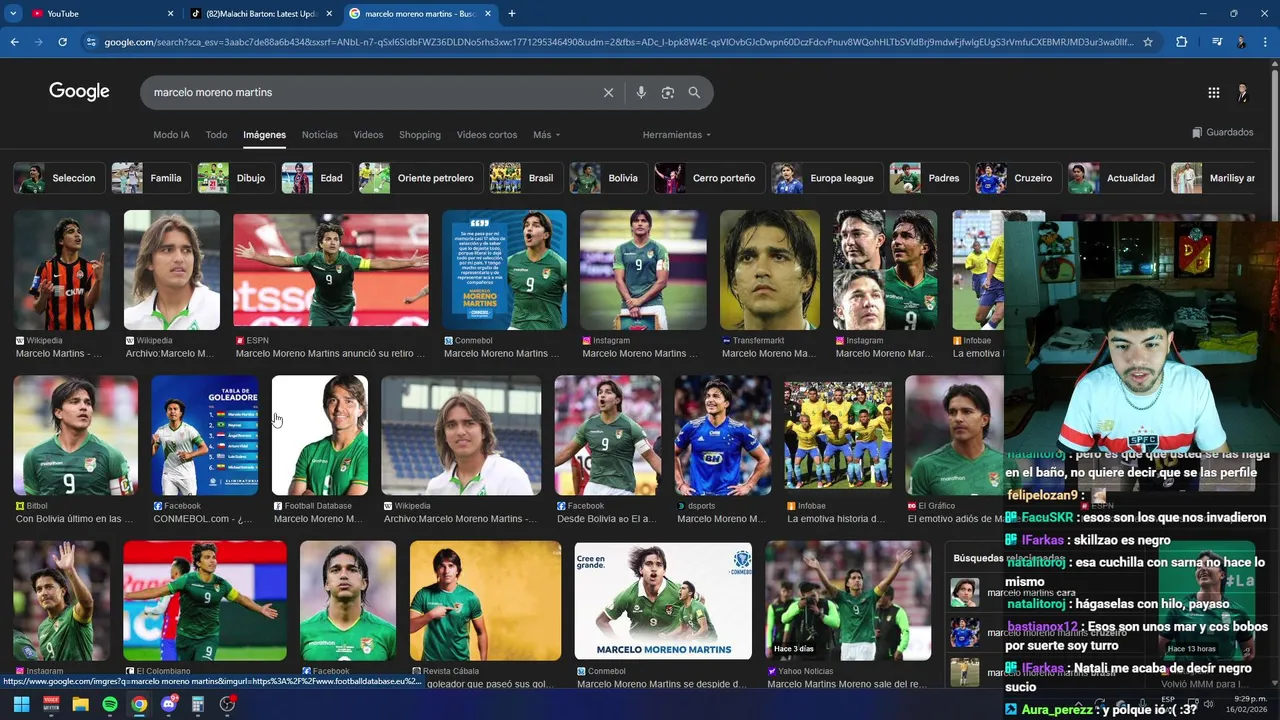Viewport: 1280px width, 720px height.
Task: Open the Revista Cábala yellow background image
Action: 486,601
